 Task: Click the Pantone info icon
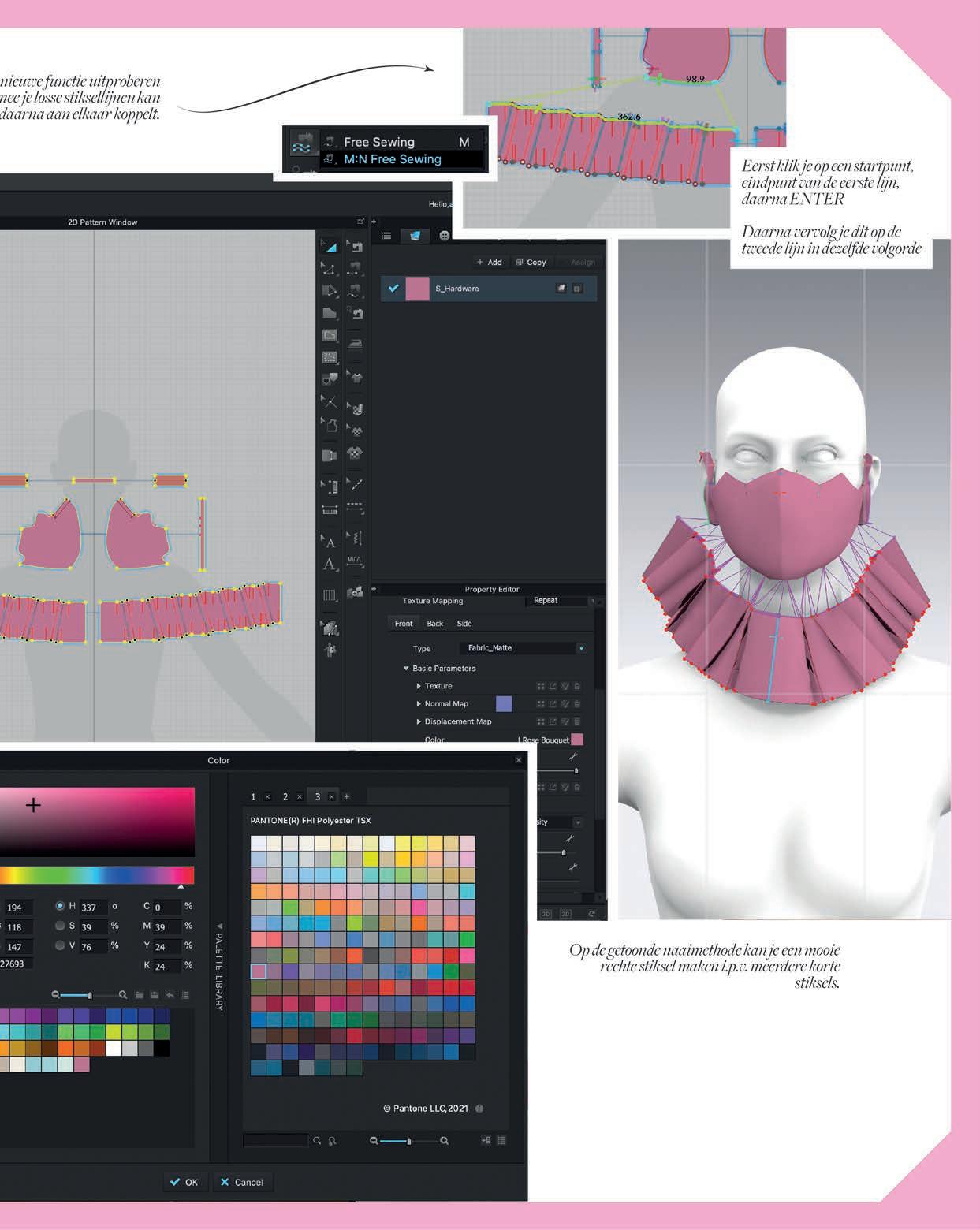point(479,1108)
